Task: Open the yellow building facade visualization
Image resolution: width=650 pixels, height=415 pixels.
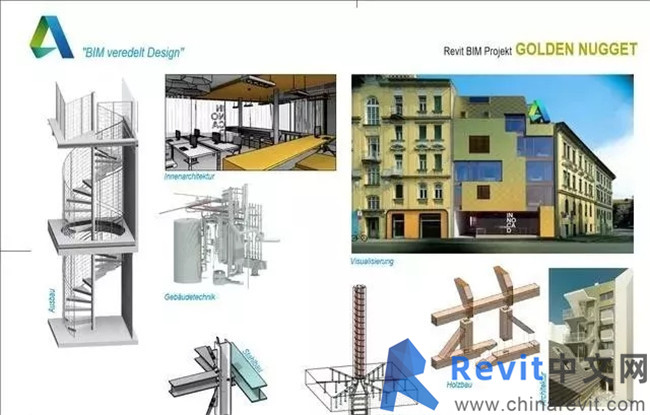Action: coord(492,164)
